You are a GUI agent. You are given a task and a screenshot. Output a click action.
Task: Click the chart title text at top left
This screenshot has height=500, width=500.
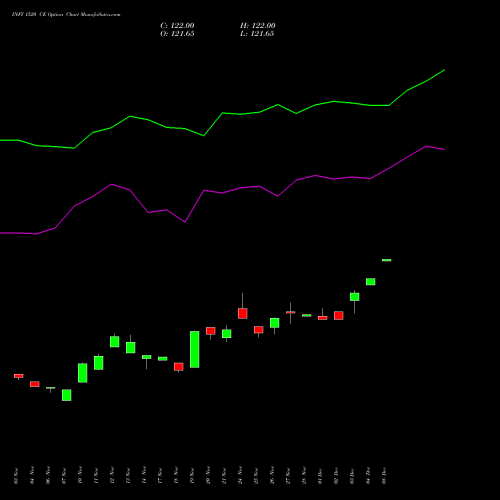[66, 15]
